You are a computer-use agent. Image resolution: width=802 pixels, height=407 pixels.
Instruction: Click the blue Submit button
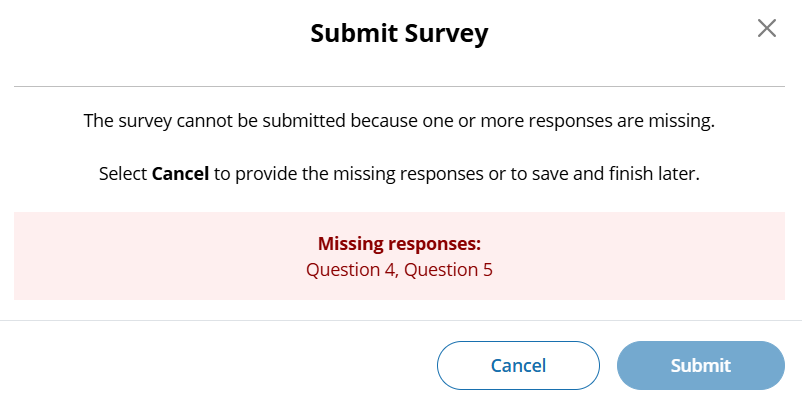[x=700, y=365]
